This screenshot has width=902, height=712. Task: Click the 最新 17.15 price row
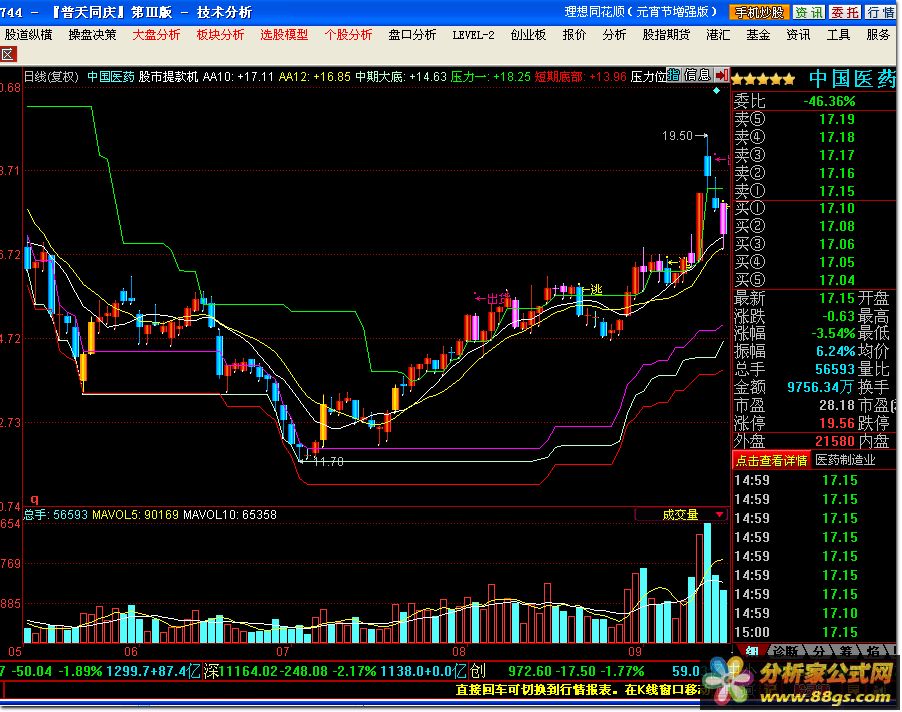(x=794, y=298)
